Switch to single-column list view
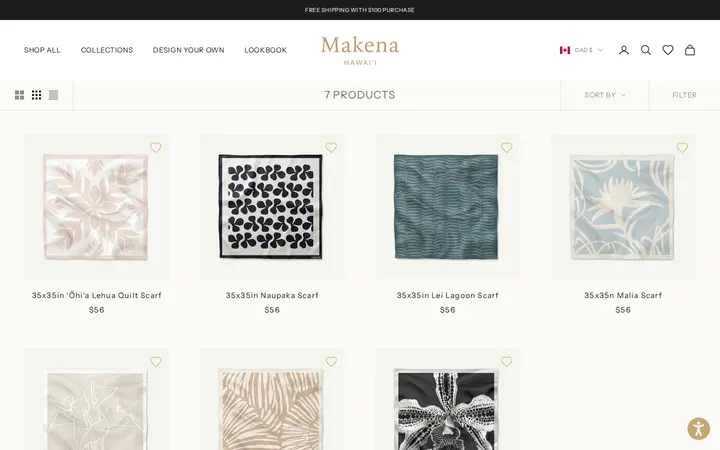The image size is (720, 450). [53, 95]
